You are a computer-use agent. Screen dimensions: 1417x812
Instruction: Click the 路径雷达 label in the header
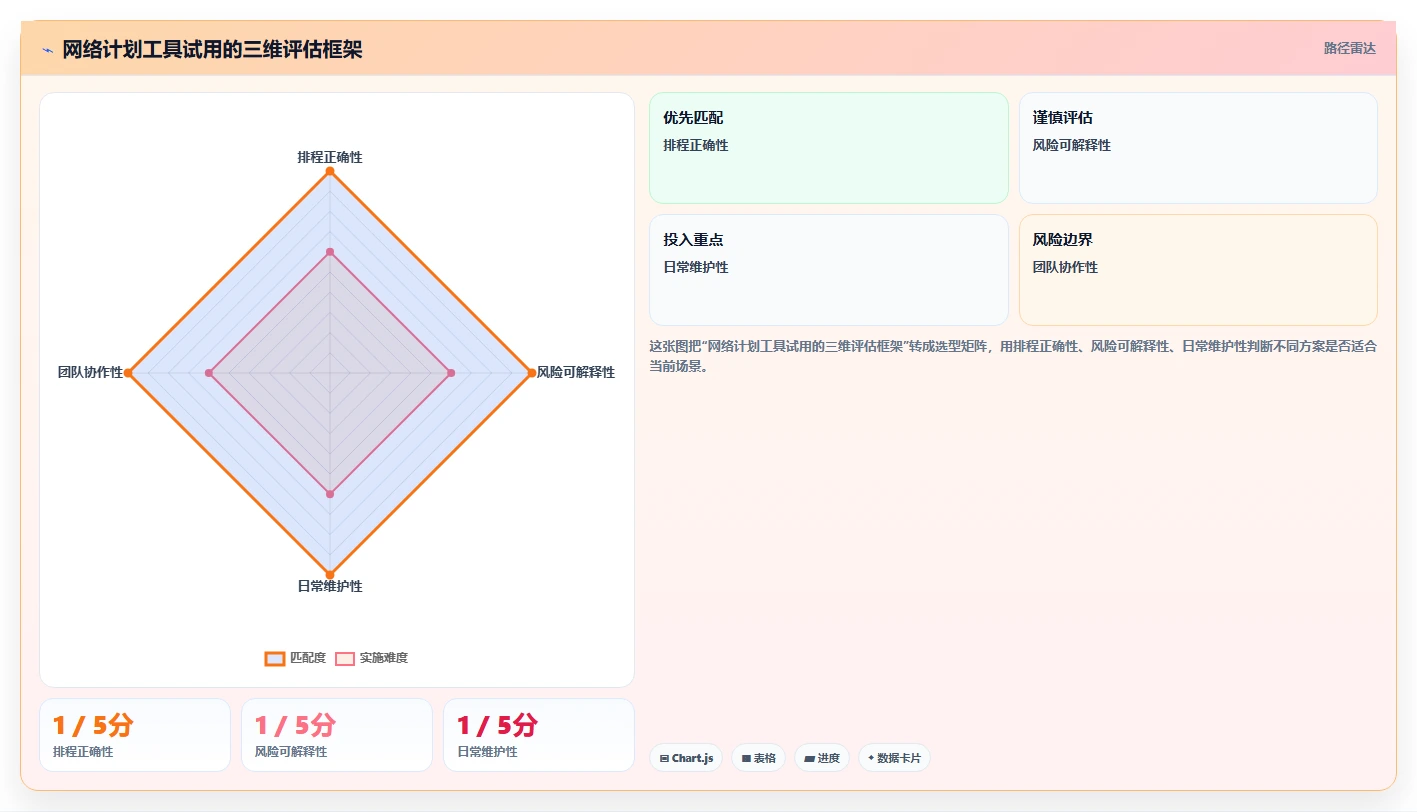click(x=1349, y=48)
